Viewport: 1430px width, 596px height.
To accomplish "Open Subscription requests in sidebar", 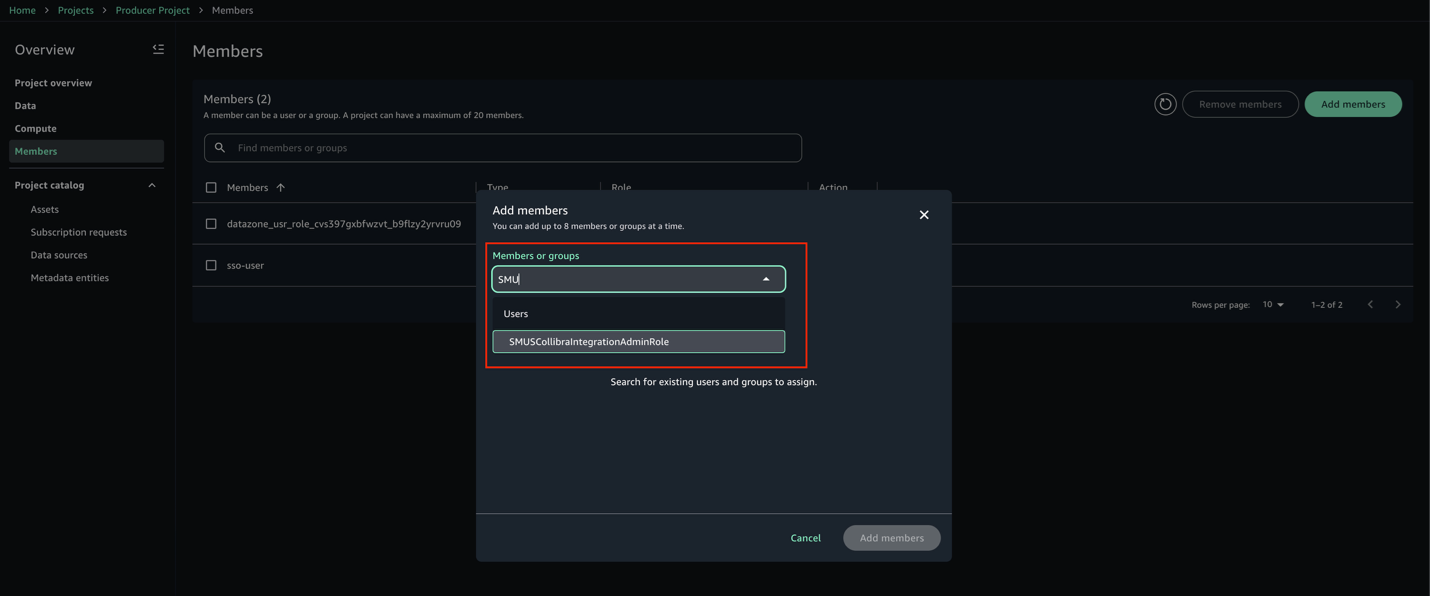I will tap(79, 232).
